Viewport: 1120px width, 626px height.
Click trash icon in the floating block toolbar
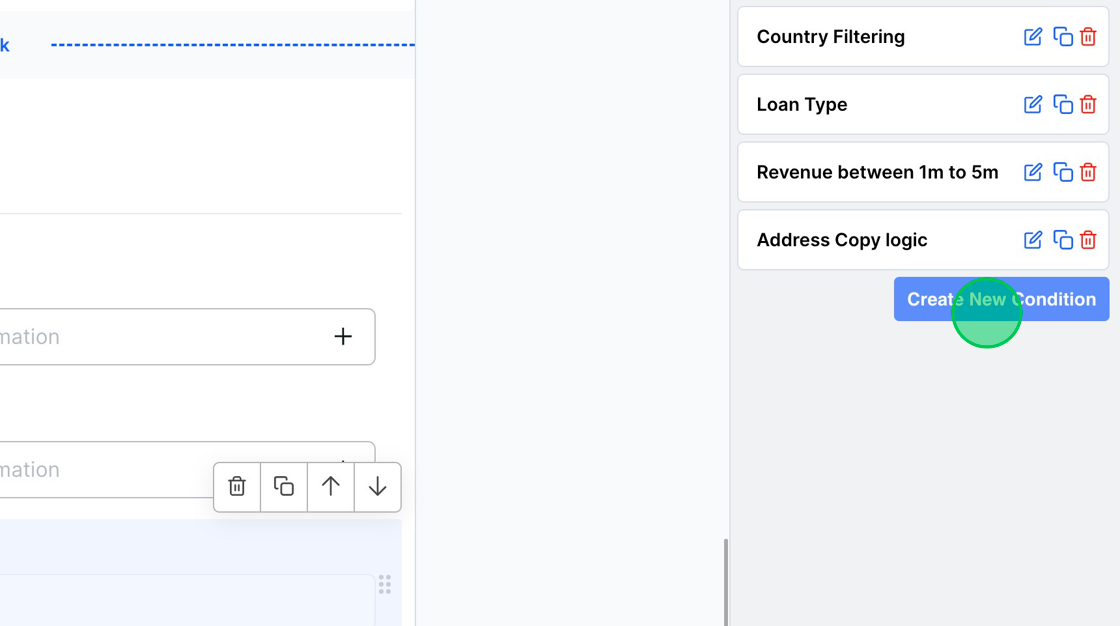point(237,487)
